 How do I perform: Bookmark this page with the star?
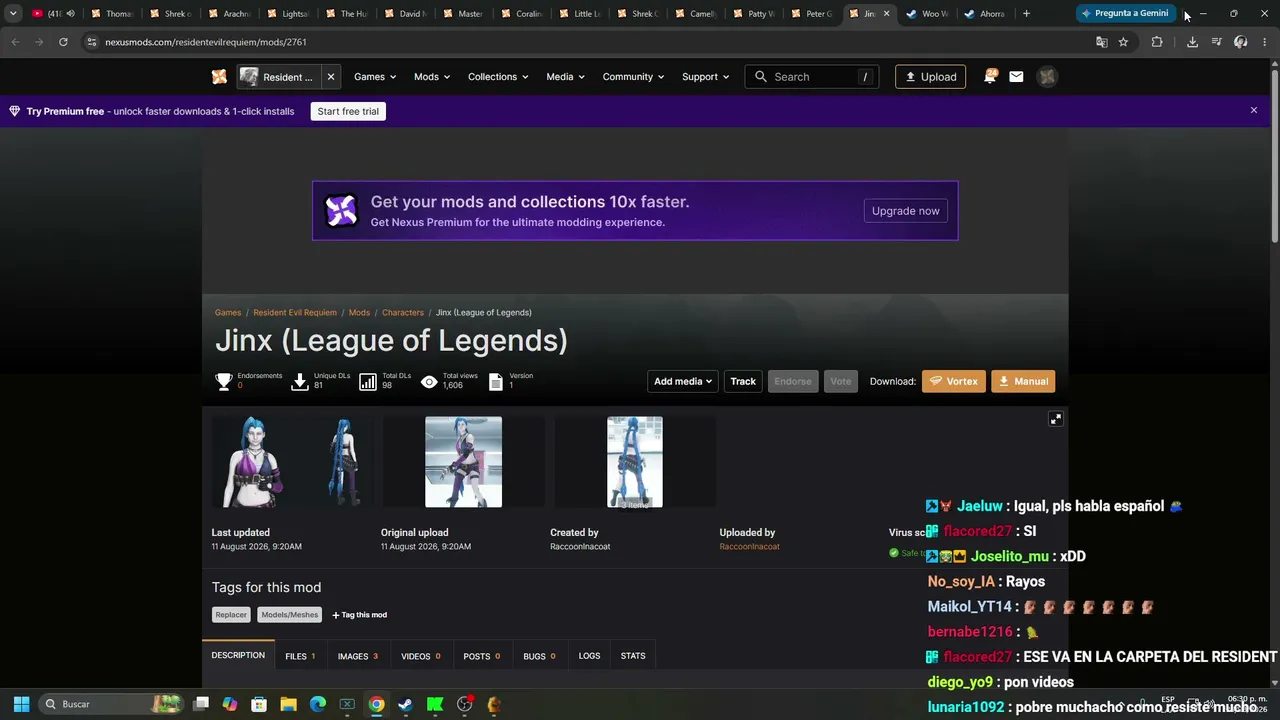tap(1123, 42)
